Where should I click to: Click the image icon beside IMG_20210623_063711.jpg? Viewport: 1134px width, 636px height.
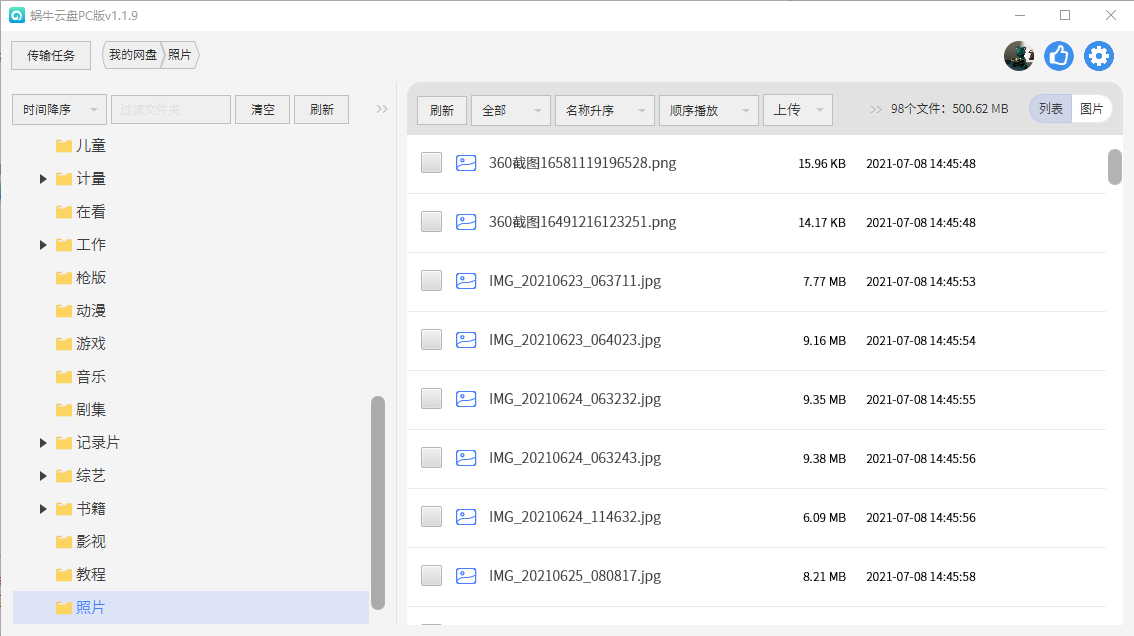(x=466, y=281)
